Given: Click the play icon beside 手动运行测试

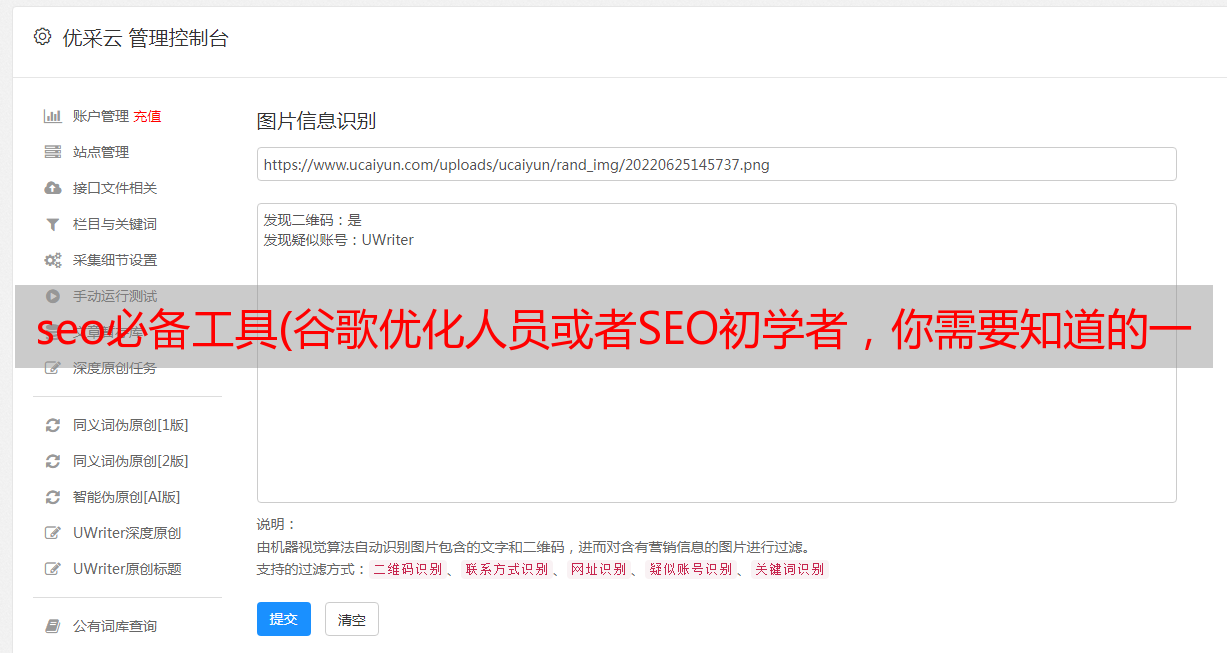Looking at the screenshot, I should click(x=53, y=296).
